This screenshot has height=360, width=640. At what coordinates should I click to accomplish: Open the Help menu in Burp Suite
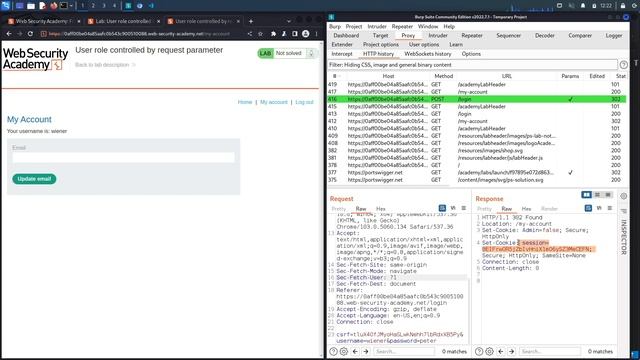click(x=449, y=27)
